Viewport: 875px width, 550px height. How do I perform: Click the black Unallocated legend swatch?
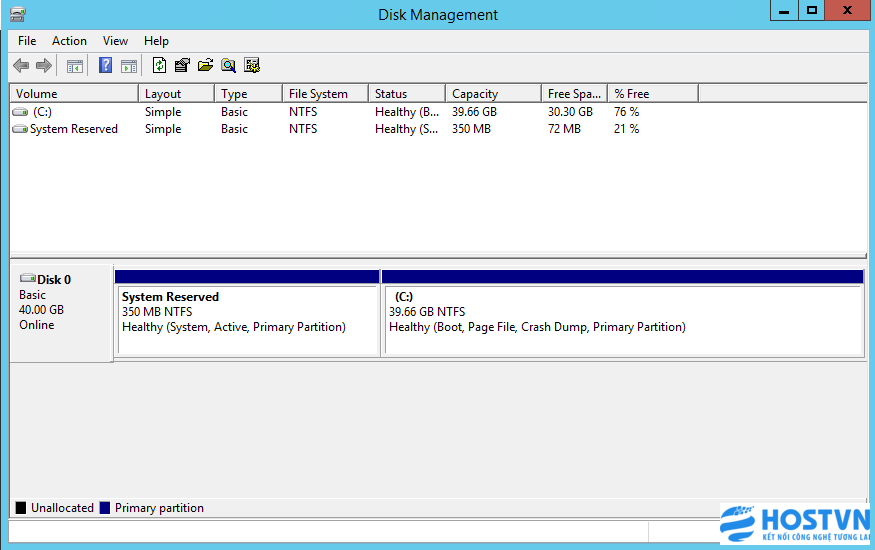point(21,508)
